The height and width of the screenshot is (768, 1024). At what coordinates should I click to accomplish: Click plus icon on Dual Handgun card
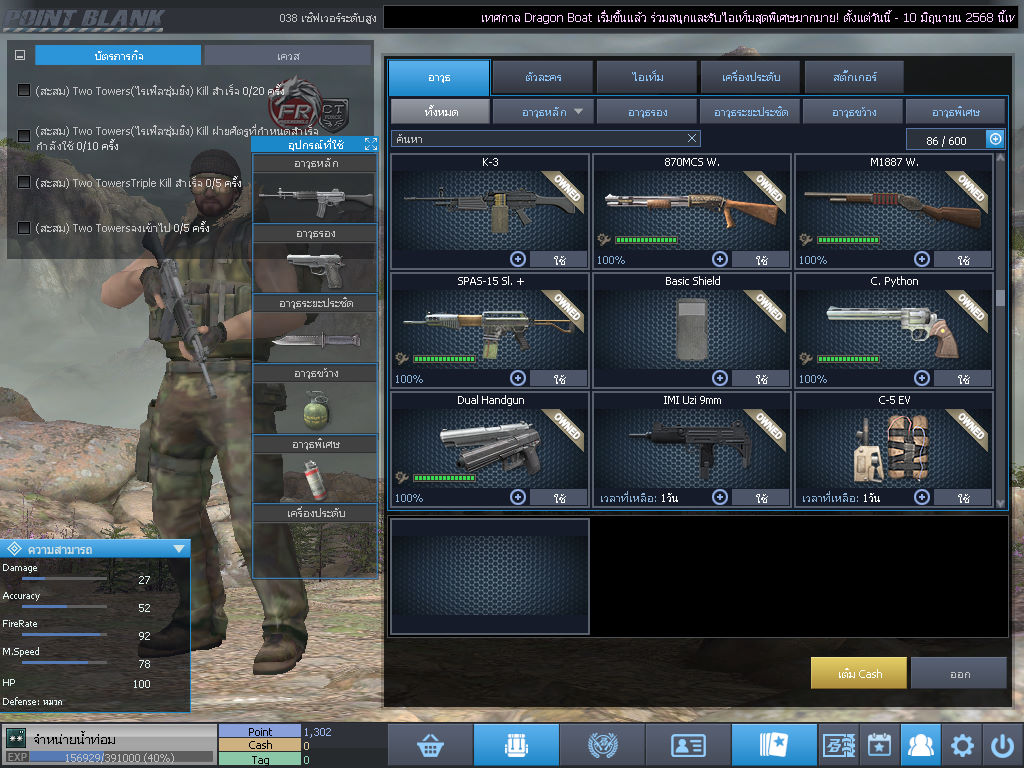(x=518, y=497)
